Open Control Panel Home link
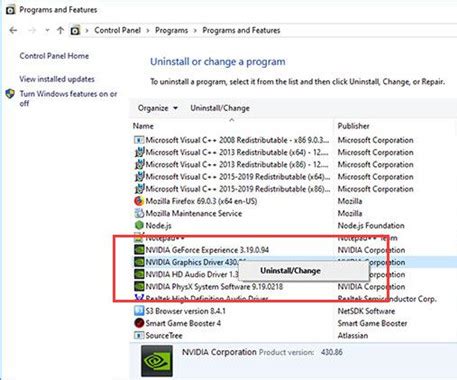 (x=54, y=56)
